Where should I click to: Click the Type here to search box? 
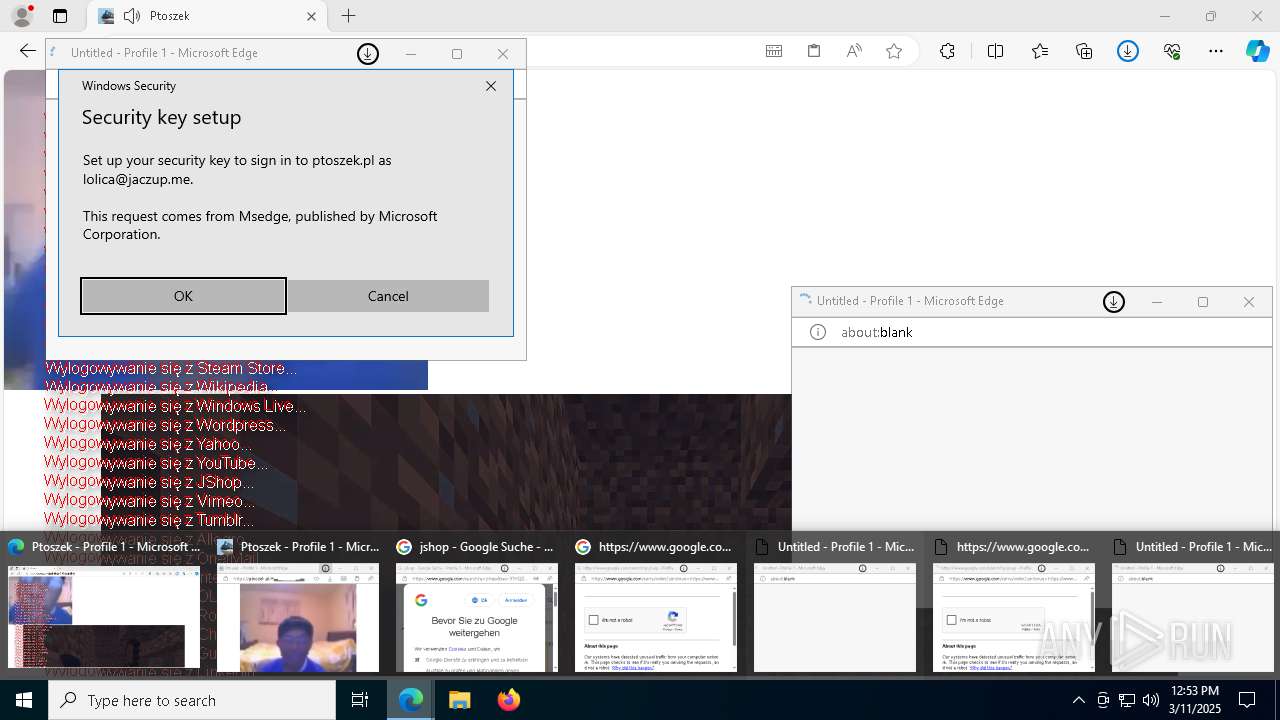click(x=192, y=700)
